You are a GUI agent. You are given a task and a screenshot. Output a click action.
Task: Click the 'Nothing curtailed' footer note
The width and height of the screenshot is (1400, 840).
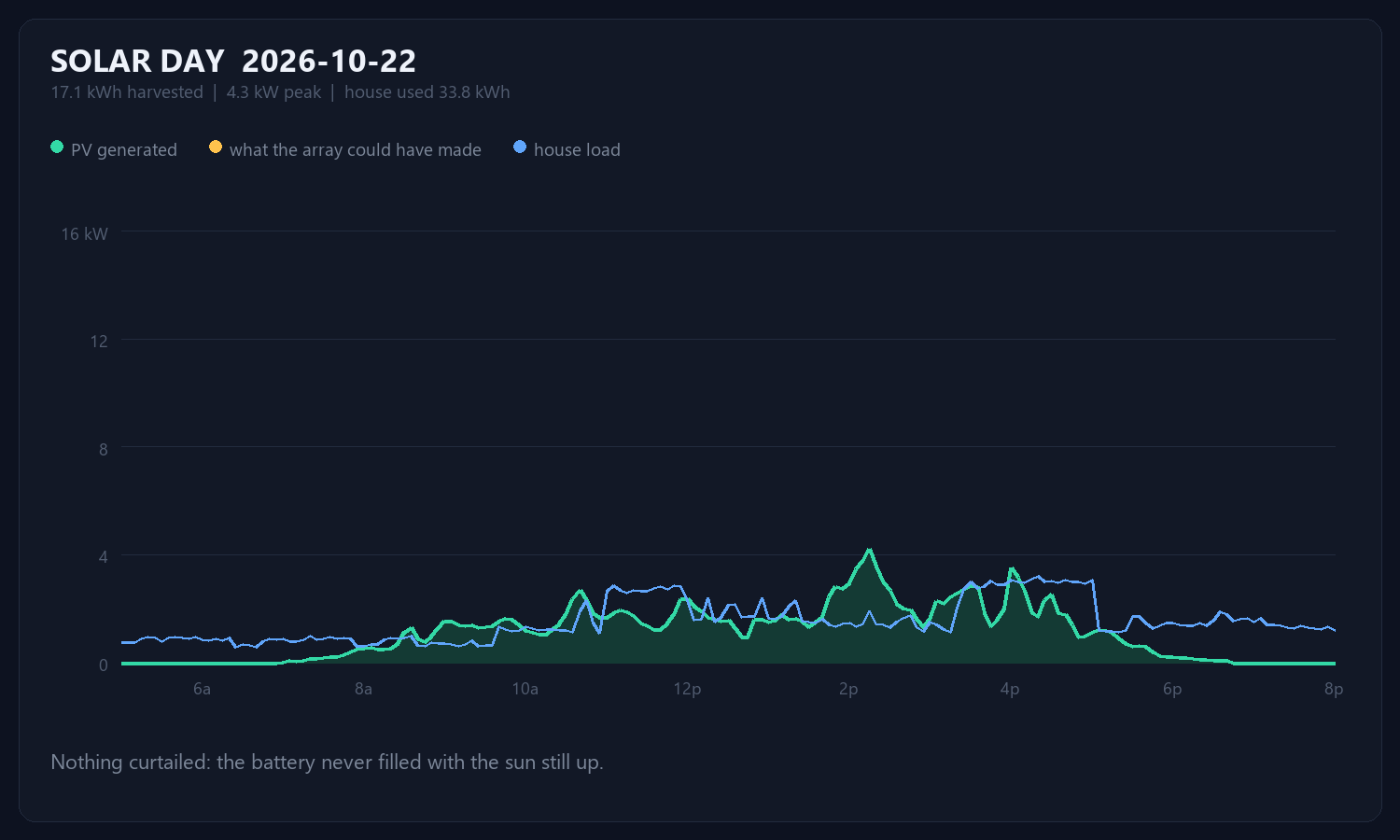327,763
